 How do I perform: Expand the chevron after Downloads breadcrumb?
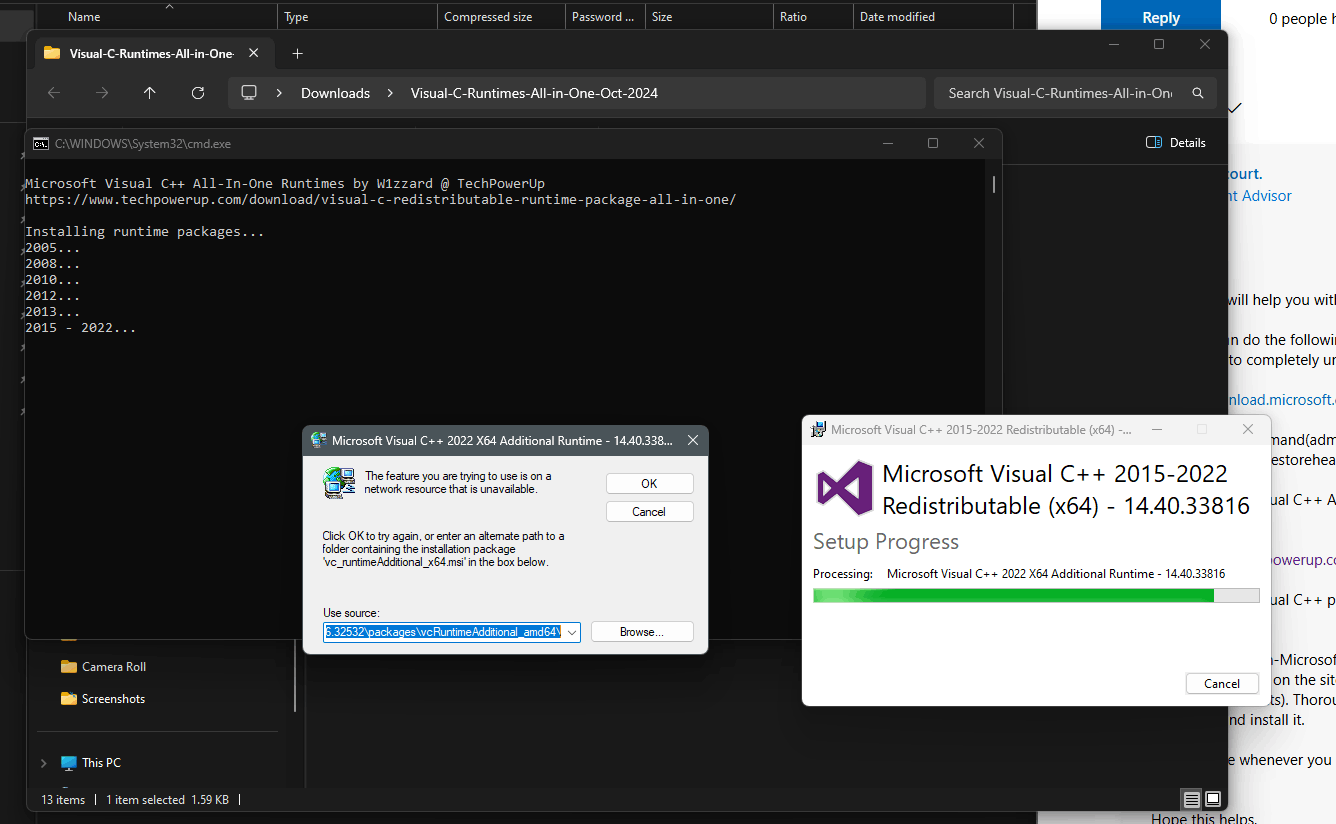(389, 93)
